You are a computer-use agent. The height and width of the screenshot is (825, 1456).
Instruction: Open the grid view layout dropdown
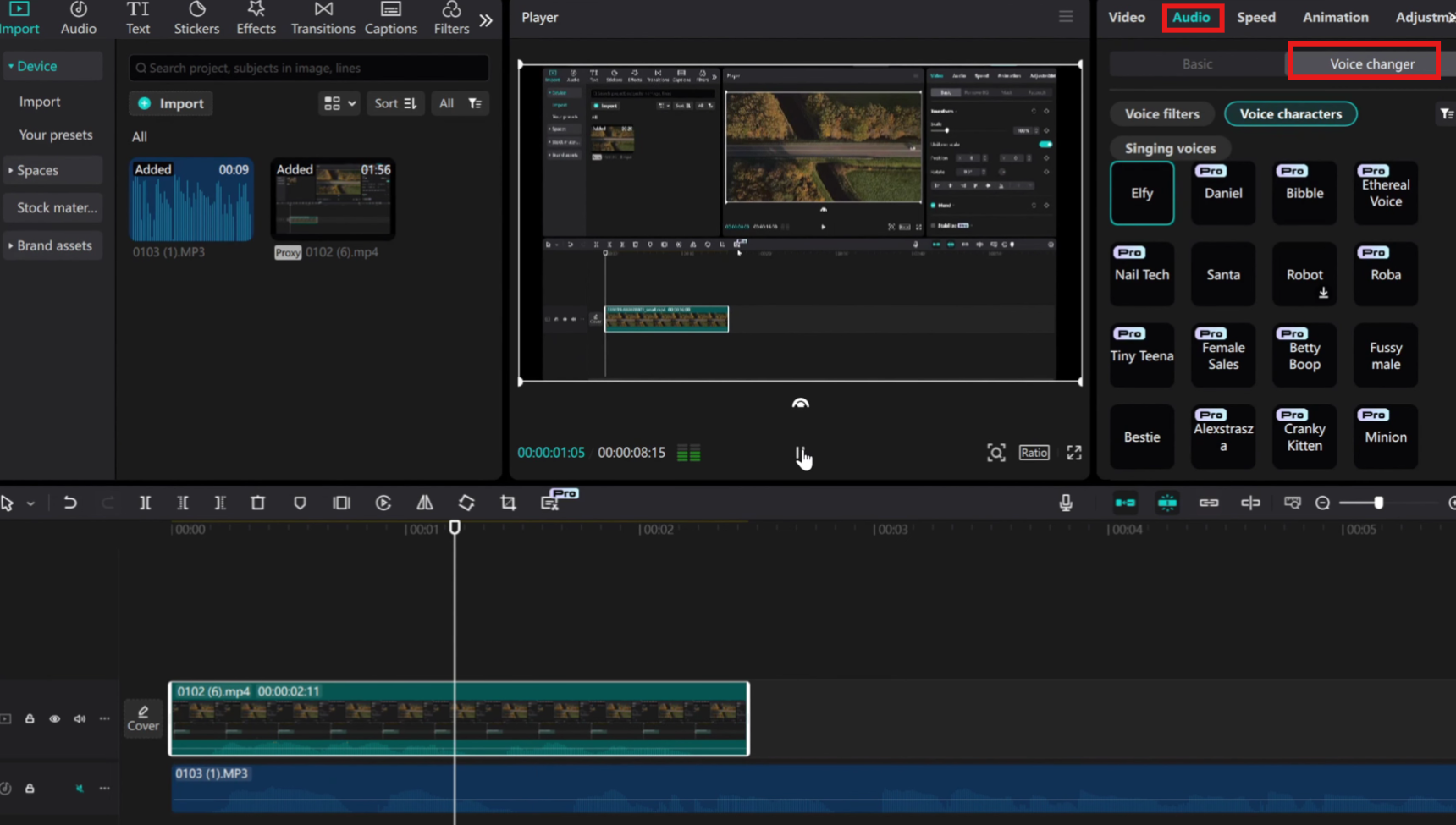[x=339, y=103]
